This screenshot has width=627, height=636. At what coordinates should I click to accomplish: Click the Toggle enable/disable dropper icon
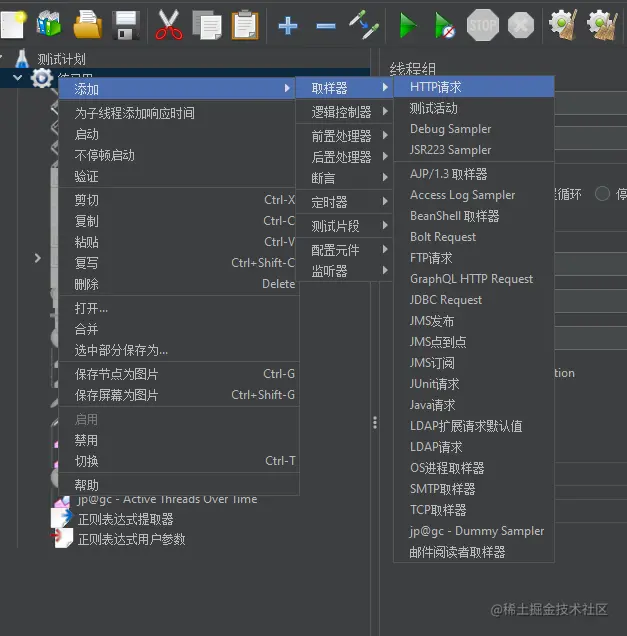click(x=364, y=25)
